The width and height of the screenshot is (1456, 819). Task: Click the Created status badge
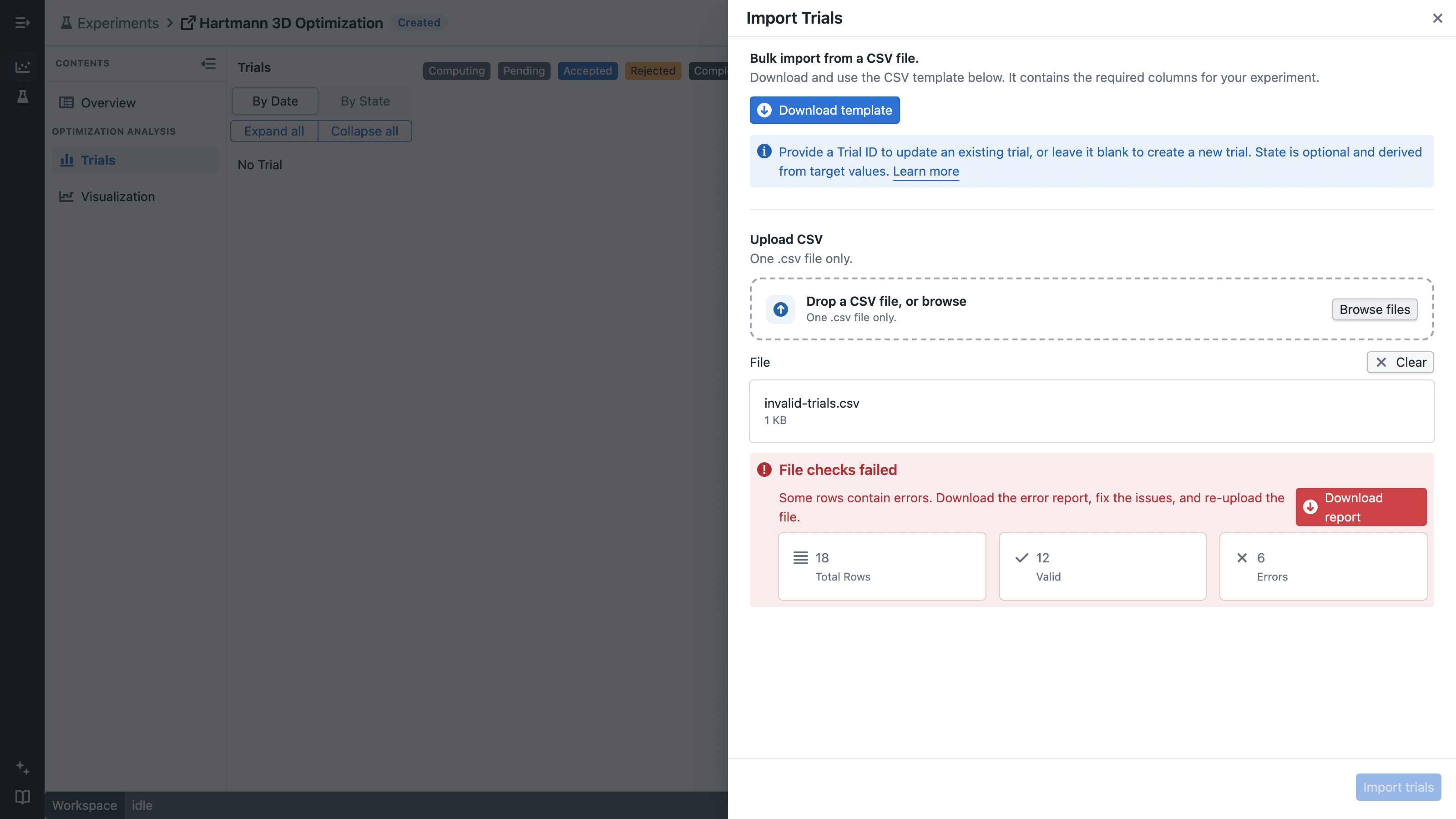point(419,23)
